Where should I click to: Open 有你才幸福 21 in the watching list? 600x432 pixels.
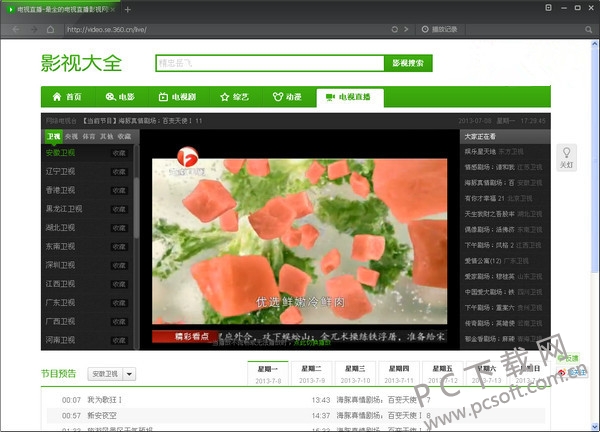pyautogui.click(x=484, y=198)
